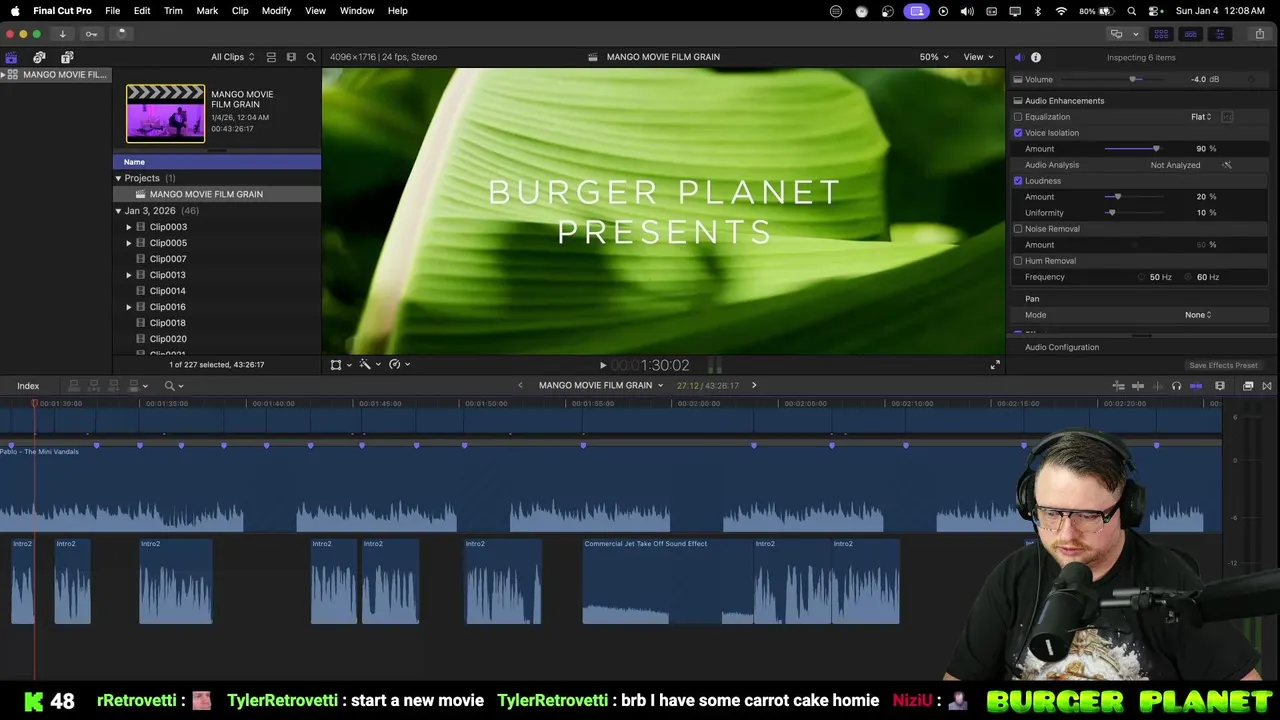
Task: Show or hide the Timeline layout button
Action: click(1190, 33)
